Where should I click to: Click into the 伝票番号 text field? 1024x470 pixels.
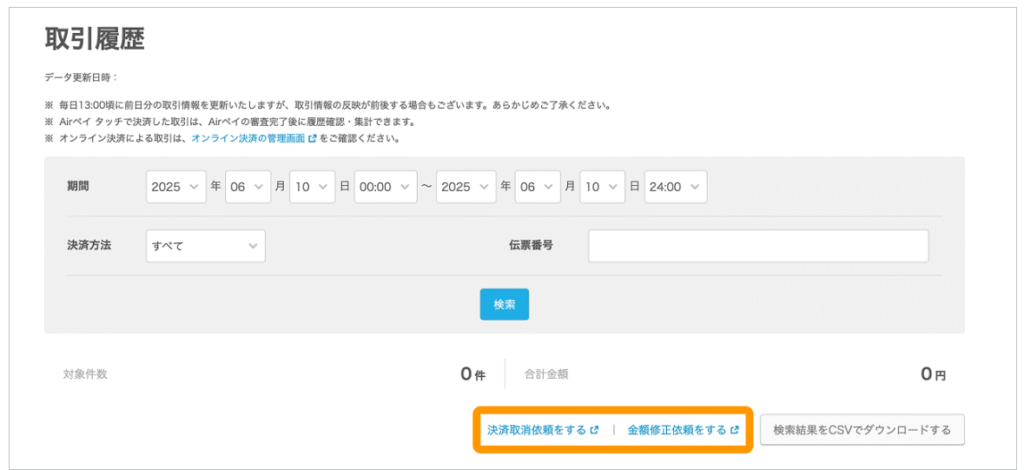pyautogui.click(x=758, y=246)
